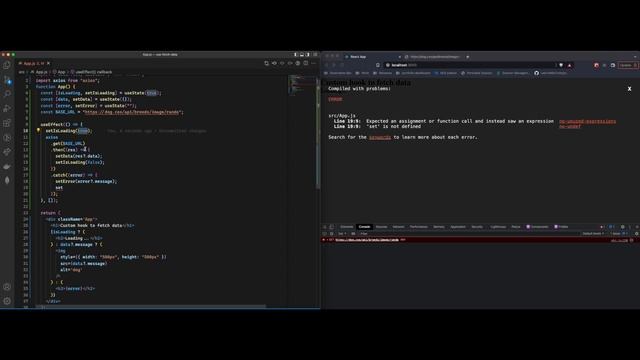Screen dimensions: 640x360
Task: Open the Explorer view in VS Code
Action: [7, 65]
